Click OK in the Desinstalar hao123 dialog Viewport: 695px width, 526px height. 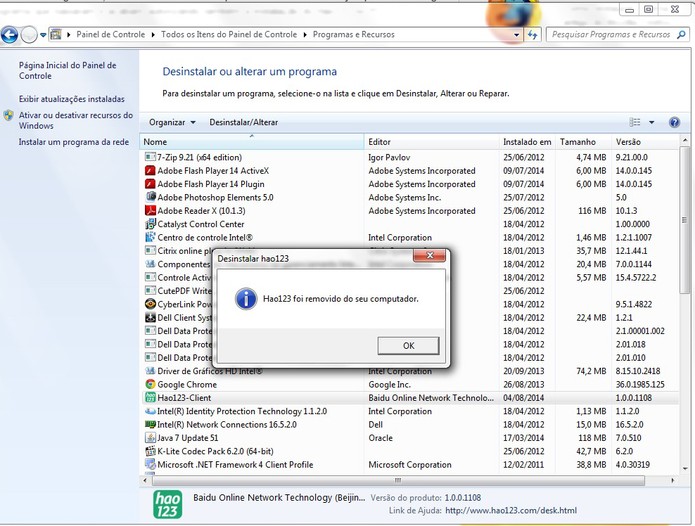[x=408, y=346]
